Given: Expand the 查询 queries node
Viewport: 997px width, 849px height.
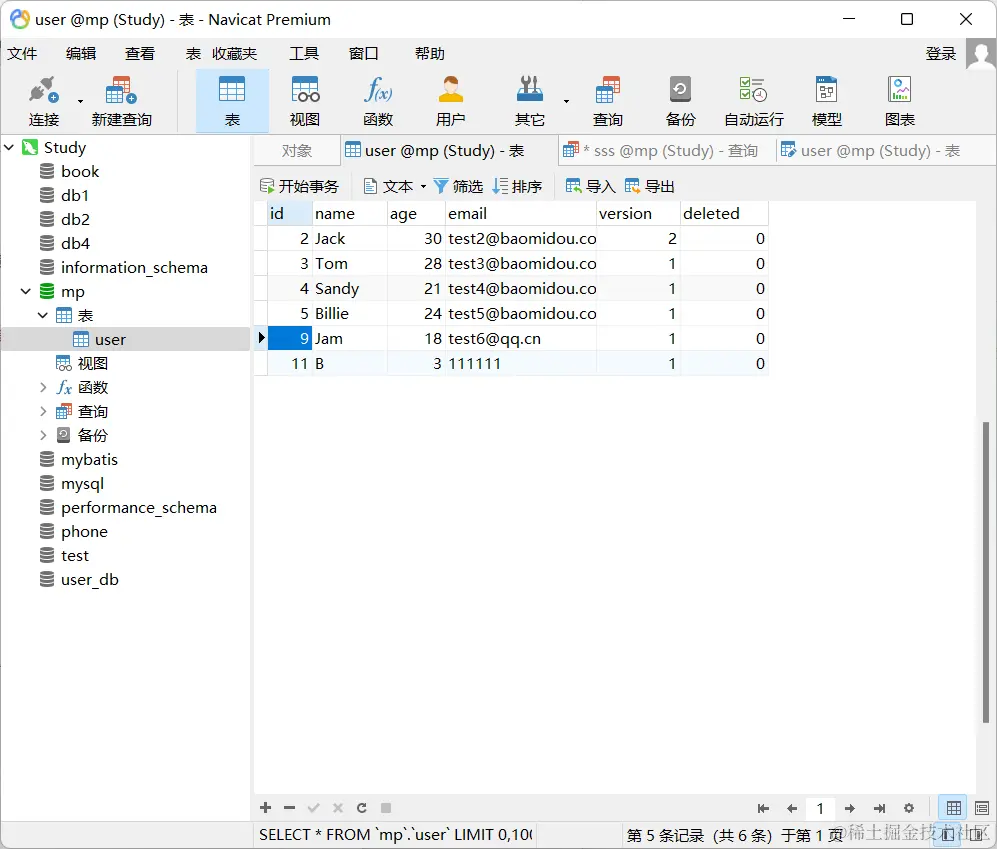Looking at the screenshot, I should coord(43,411).
